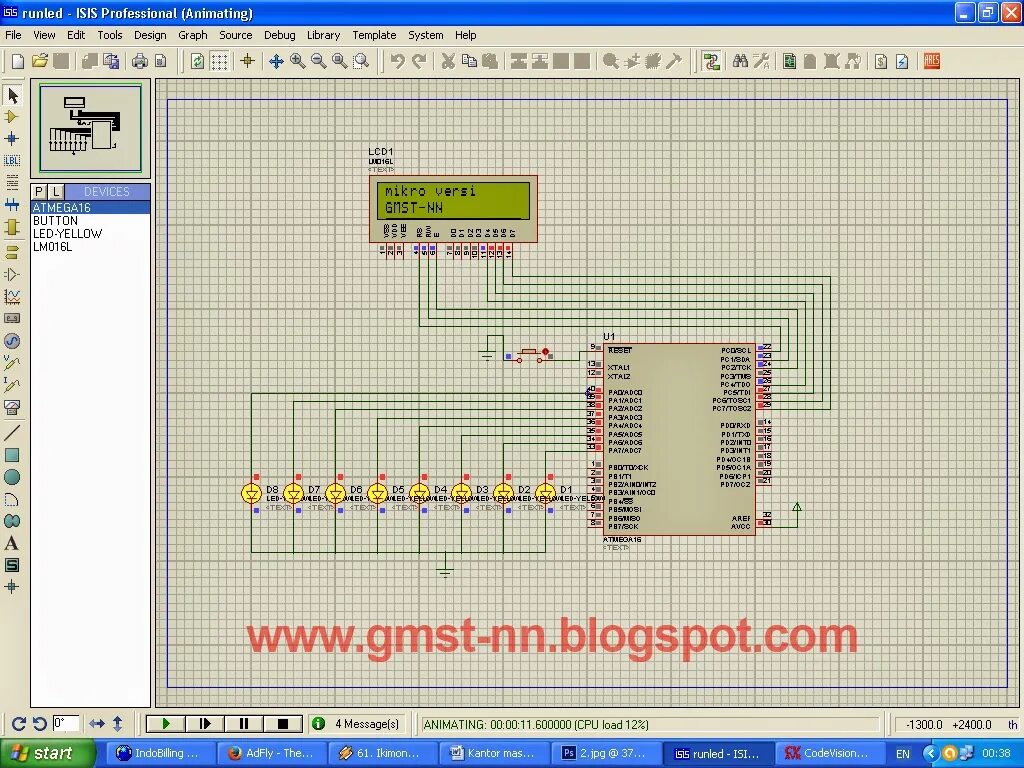Select the 2D closed path tool

point(12,521)
